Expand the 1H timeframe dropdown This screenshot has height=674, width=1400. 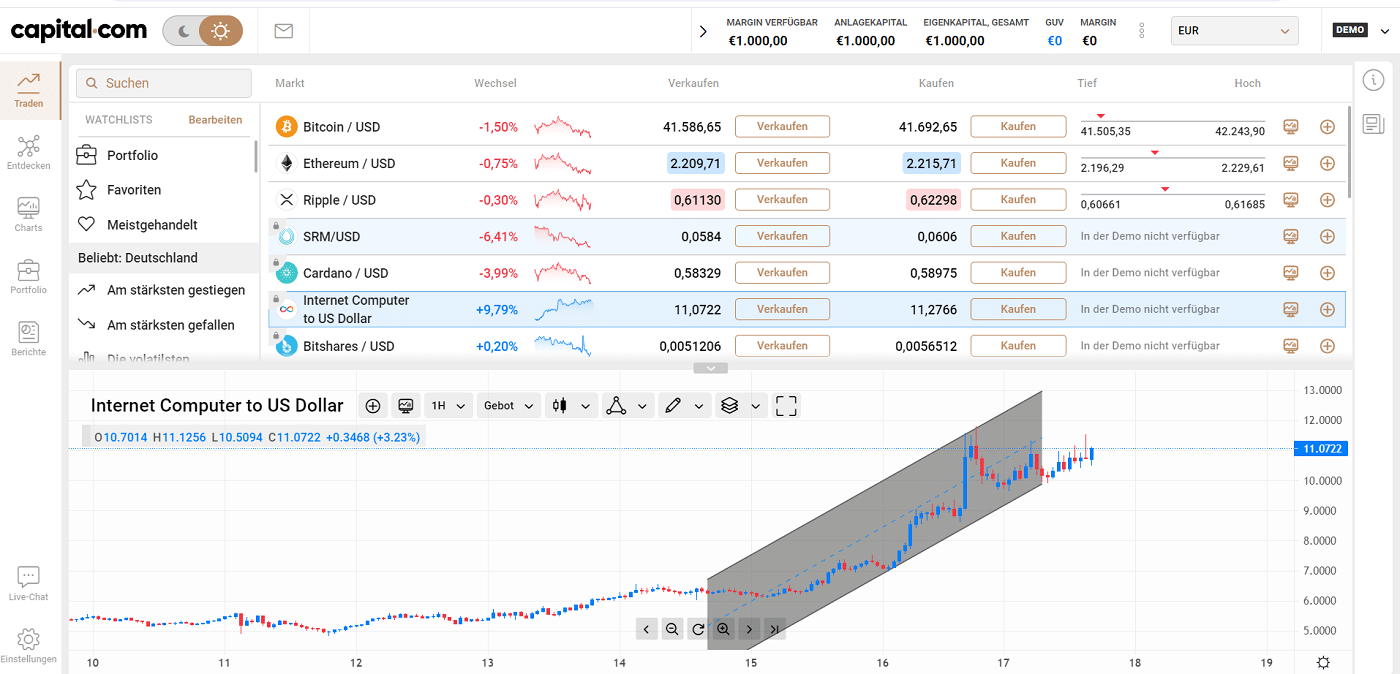click(x=448, y=406)
